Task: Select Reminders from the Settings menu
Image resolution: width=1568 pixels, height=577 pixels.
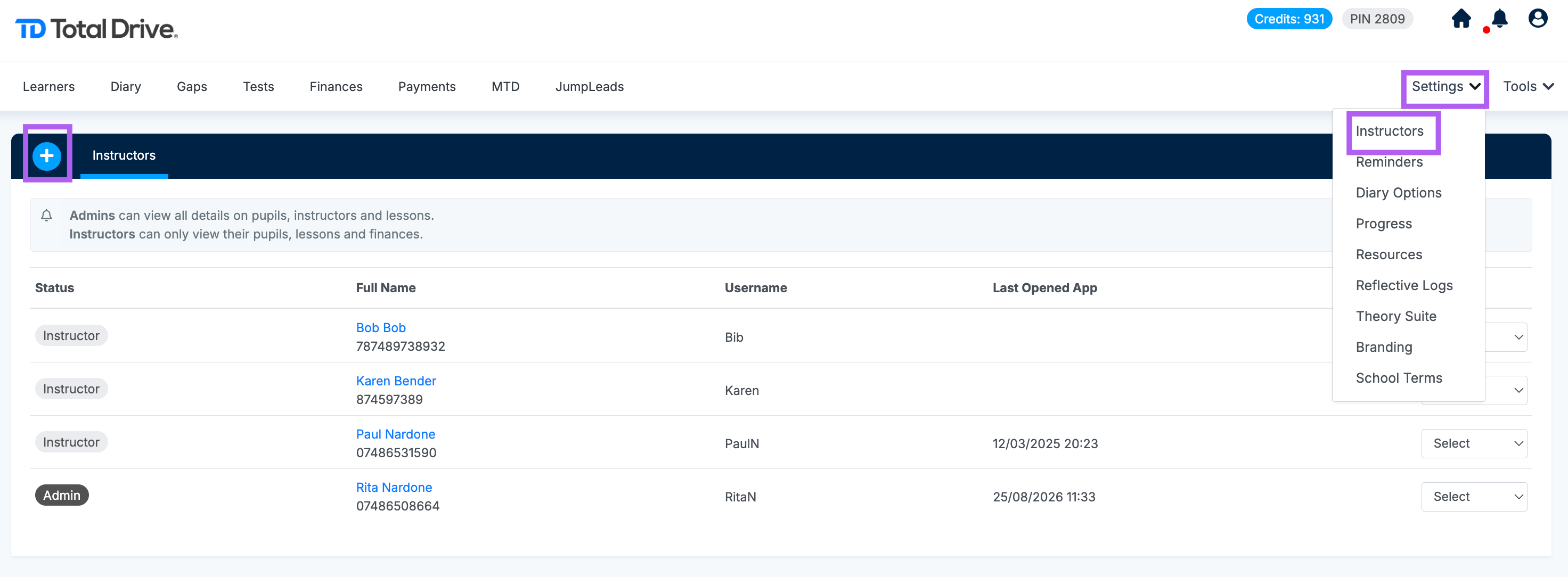Action: [1389, 162]
